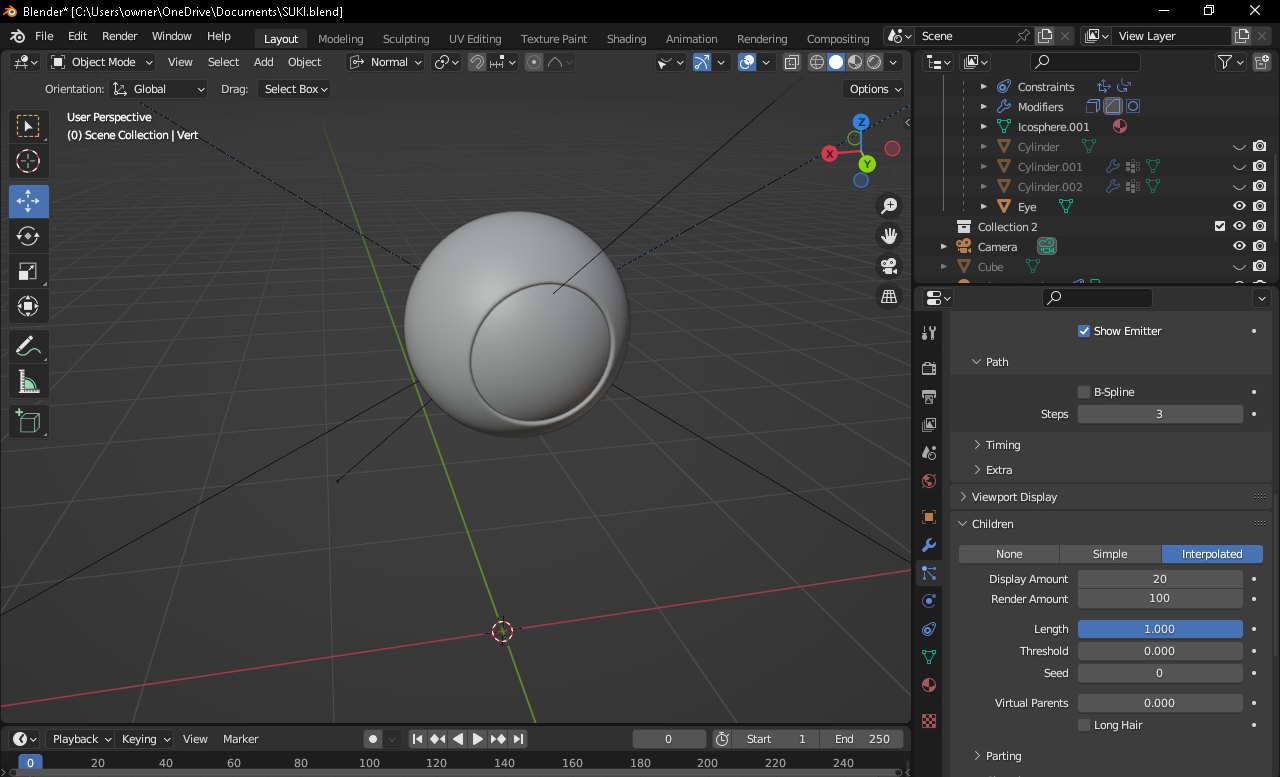Screen dimensions: 1280x777
Task: Open the viewport Add menu
Action: (264, 62)
